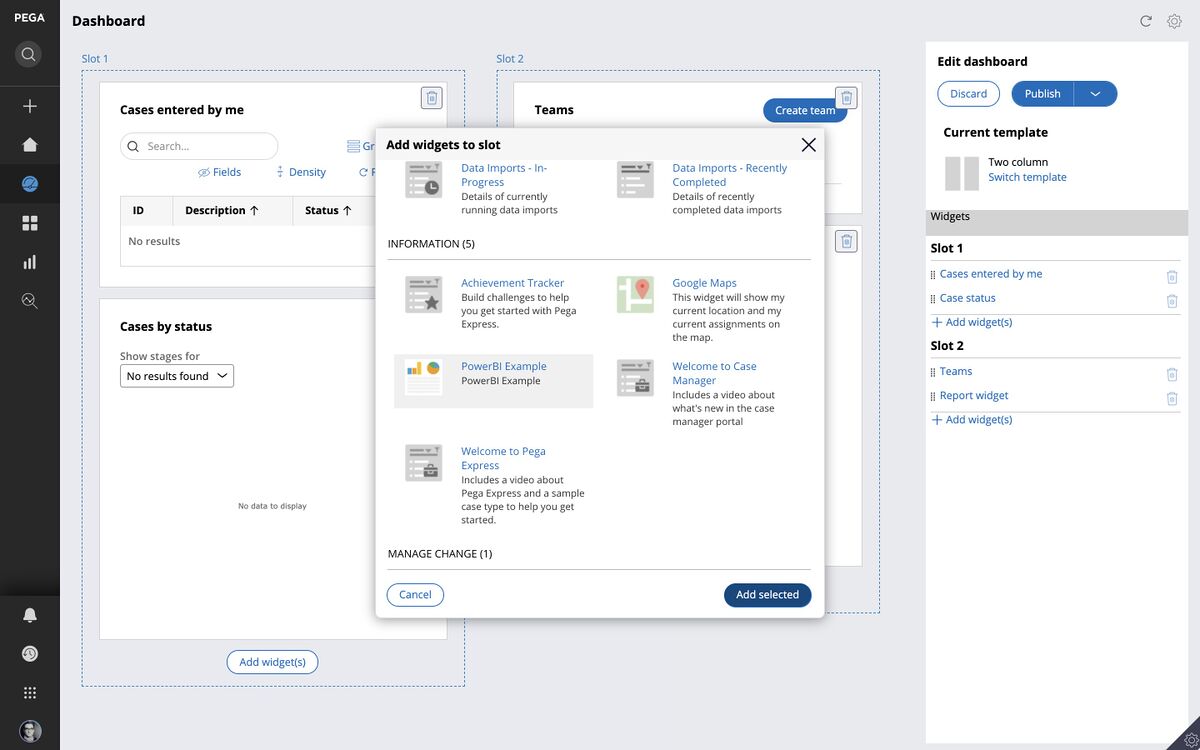This screenshot has height=750, width=1200.
Task: Remove Cases entered by me from Widgets list
Action: point(1172,276)
